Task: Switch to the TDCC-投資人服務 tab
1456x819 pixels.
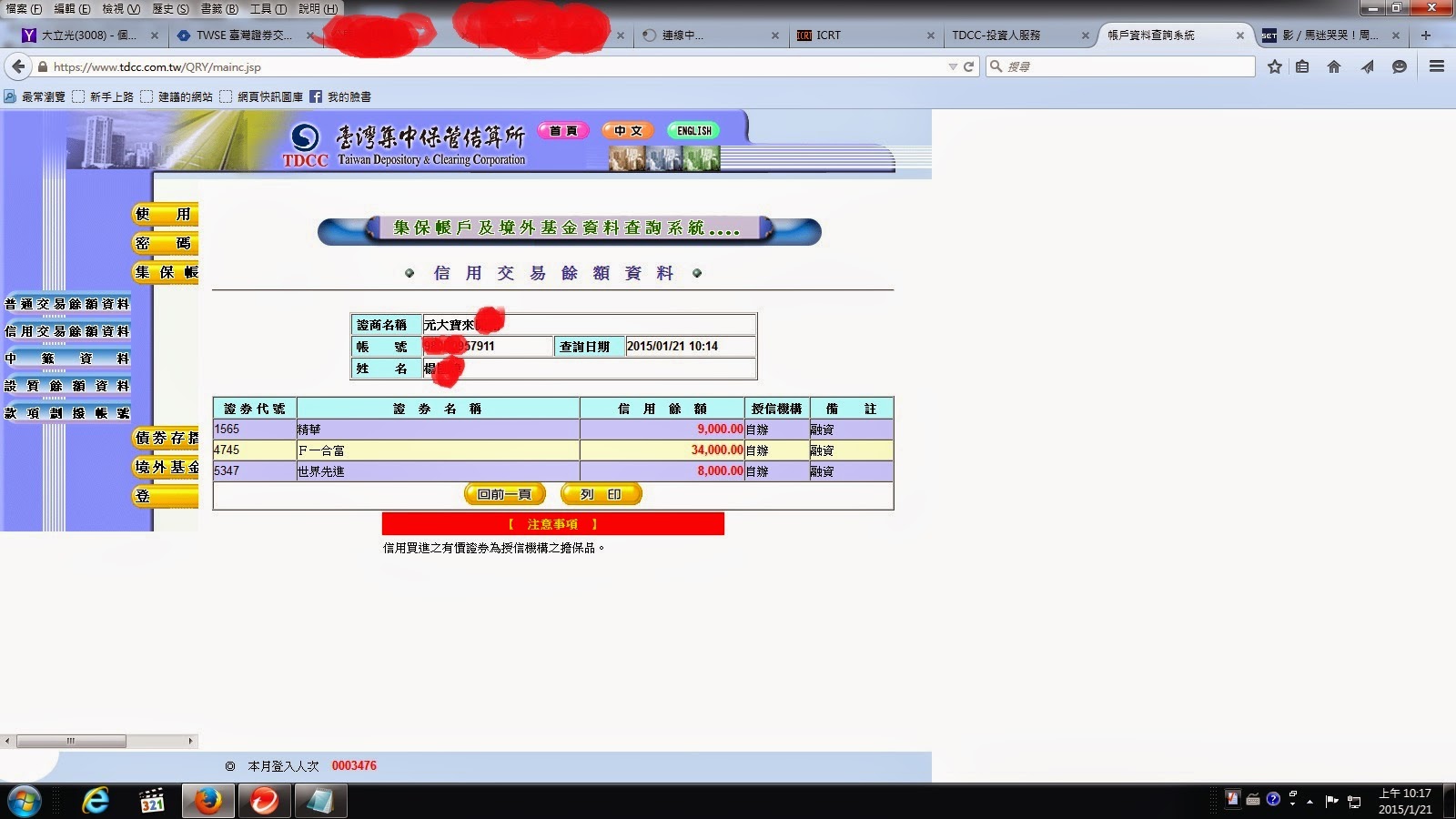Action: [x=1019, y=35]
